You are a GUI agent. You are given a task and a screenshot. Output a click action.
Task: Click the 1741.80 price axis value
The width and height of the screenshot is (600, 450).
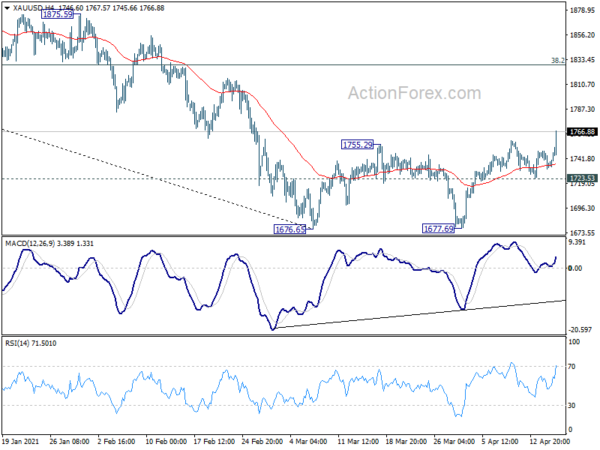(x=582, y=159)
